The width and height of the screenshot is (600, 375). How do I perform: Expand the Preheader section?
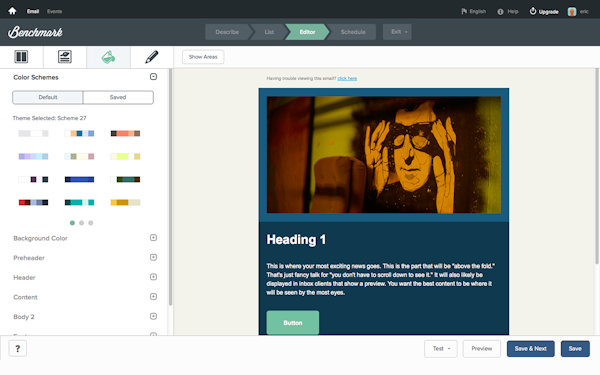coord(153,257)
